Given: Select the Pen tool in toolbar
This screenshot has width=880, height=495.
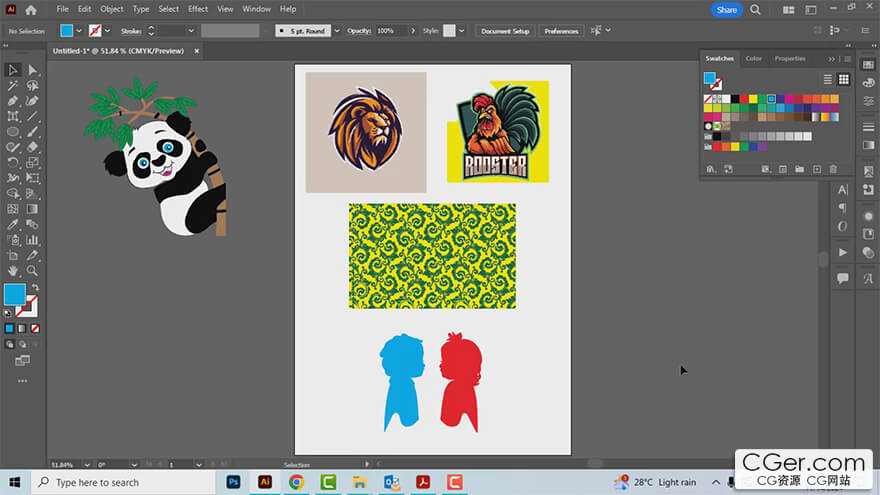Looking at the screenshot, I should coord(13,101).
